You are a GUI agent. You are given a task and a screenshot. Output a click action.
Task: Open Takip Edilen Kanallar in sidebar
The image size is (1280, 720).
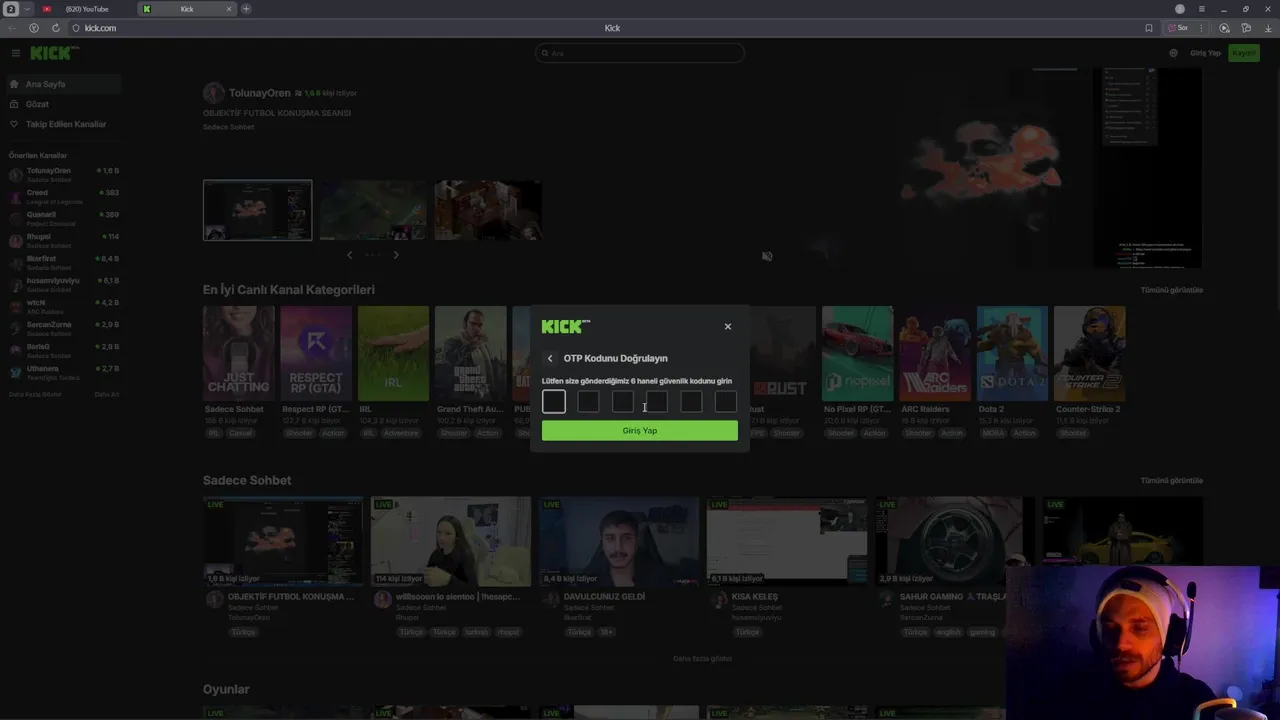click(x=62, y=124)
